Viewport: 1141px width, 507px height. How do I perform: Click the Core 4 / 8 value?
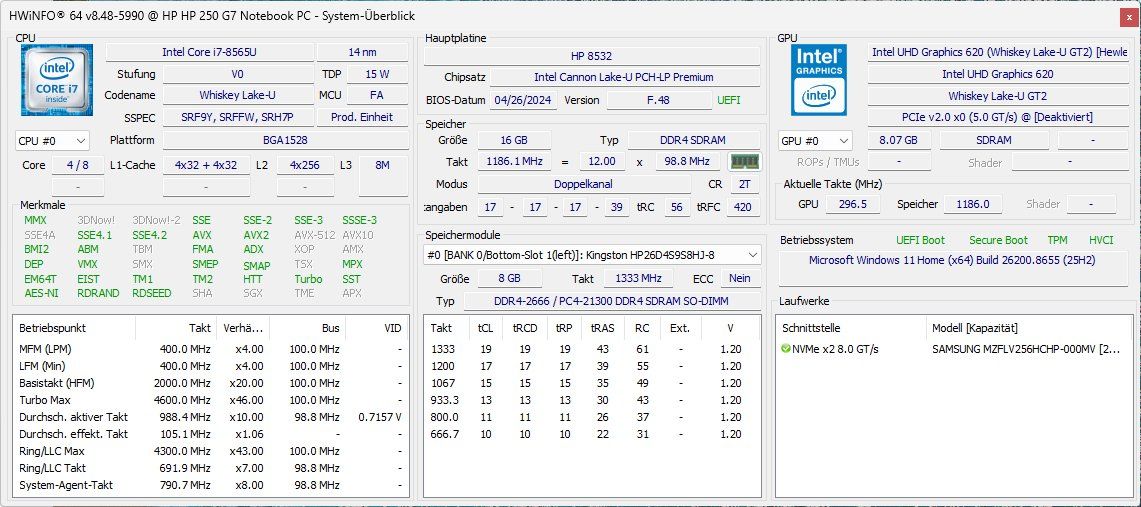tap(77, 165)
